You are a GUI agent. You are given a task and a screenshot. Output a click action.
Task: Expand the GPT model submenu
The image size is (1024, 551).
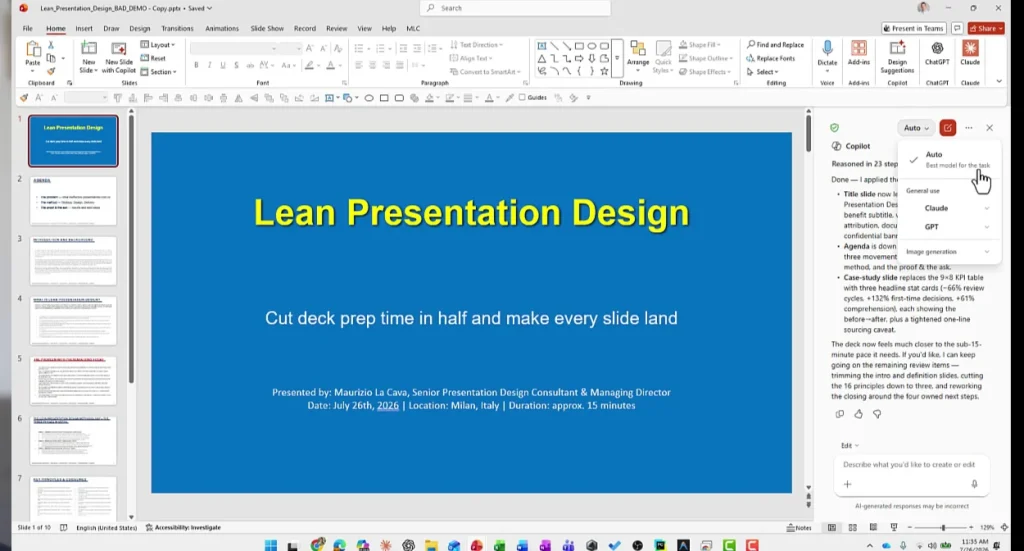click(950, 227)
